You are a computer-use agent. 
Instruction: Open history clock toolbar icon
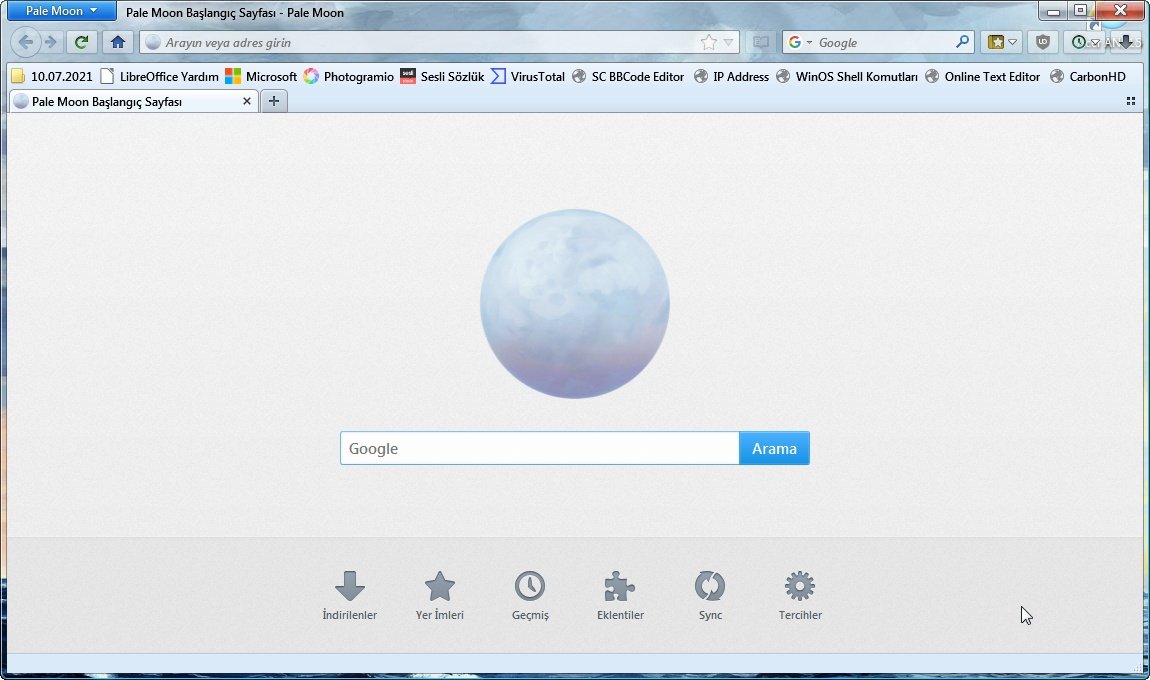point(1078,42)
